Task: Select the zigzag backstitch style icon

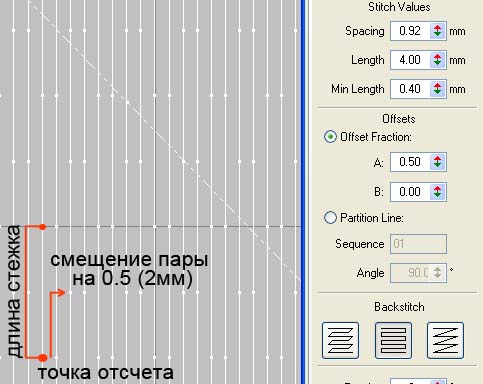Action: point(445,340)
